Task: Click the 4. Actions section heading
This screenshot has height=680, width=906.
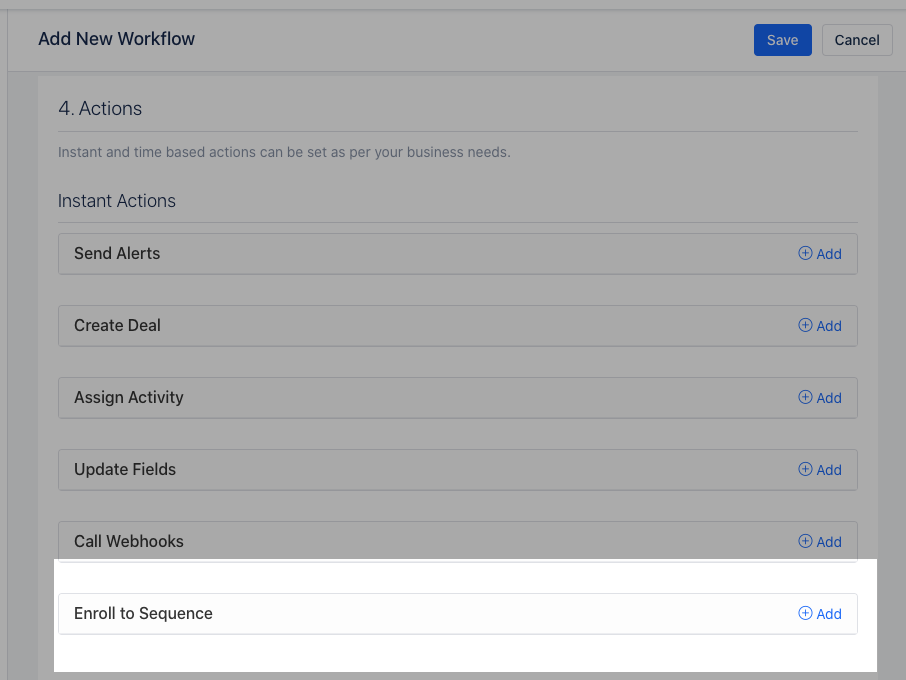Action: 100,109
